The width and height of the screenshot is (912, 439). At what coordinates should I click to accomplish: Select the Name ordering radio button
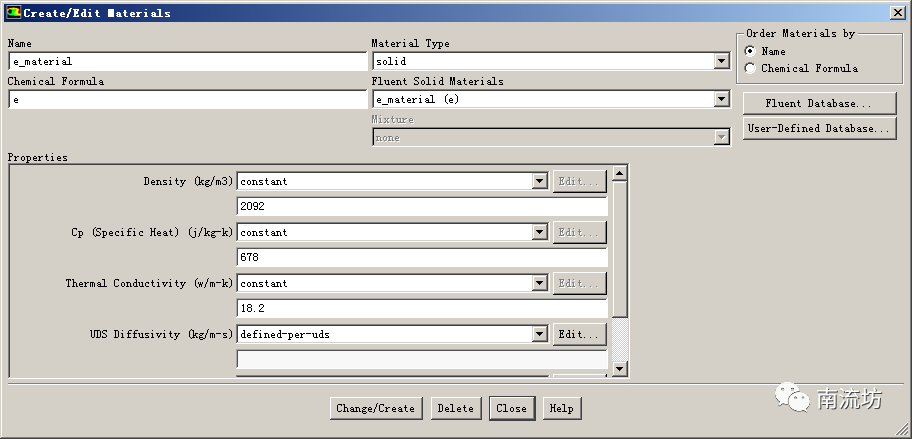(x=750, y=51)
